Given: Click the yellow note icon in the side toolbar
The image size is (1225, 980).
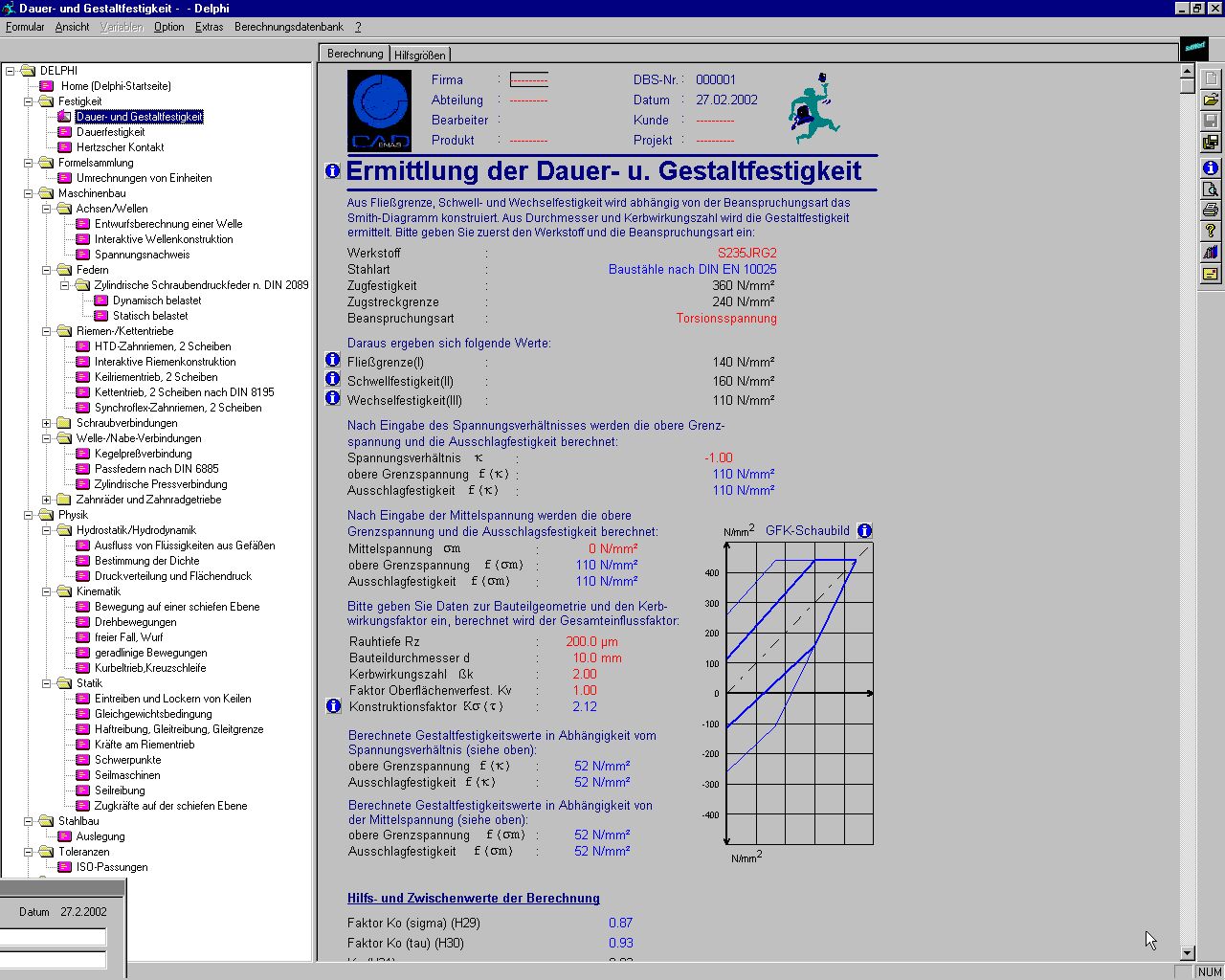Looking at the screenshot, I should coord(1211,274).
